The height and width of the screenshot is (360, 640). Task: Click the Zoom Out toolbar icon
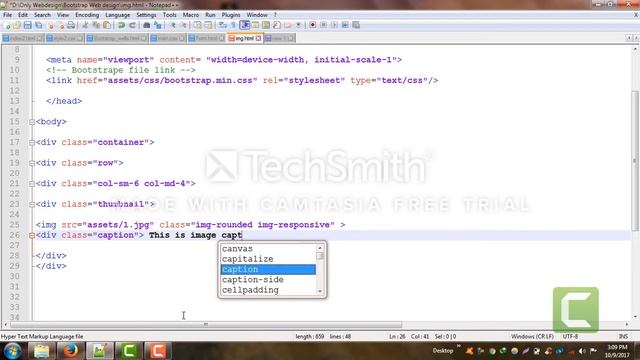[184, 25]
